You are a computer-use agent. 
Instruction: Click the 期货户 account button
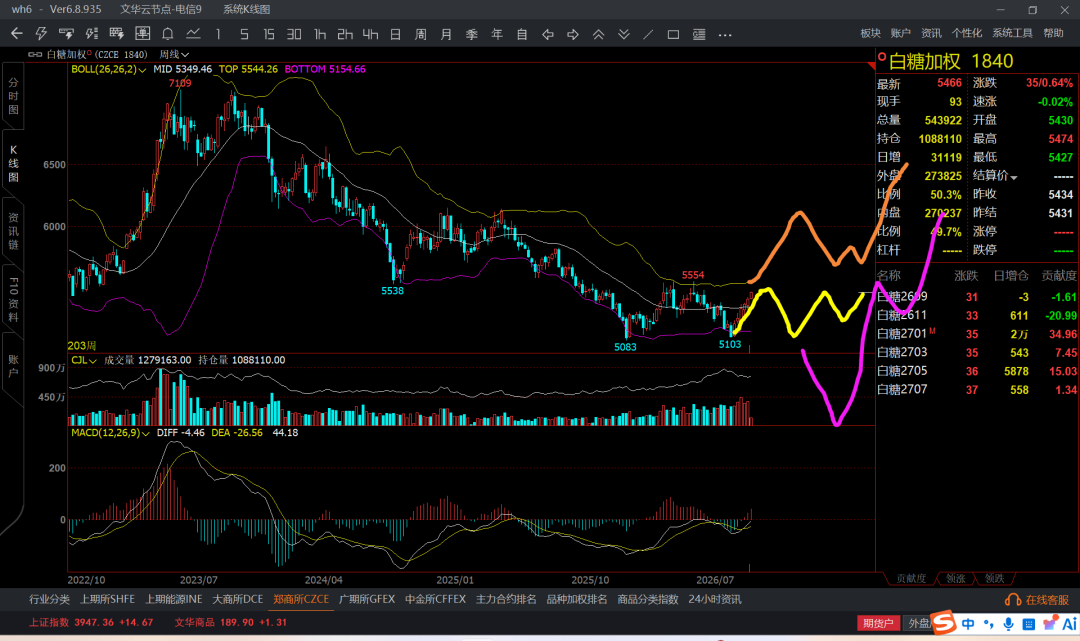click(x=878, y=623)
